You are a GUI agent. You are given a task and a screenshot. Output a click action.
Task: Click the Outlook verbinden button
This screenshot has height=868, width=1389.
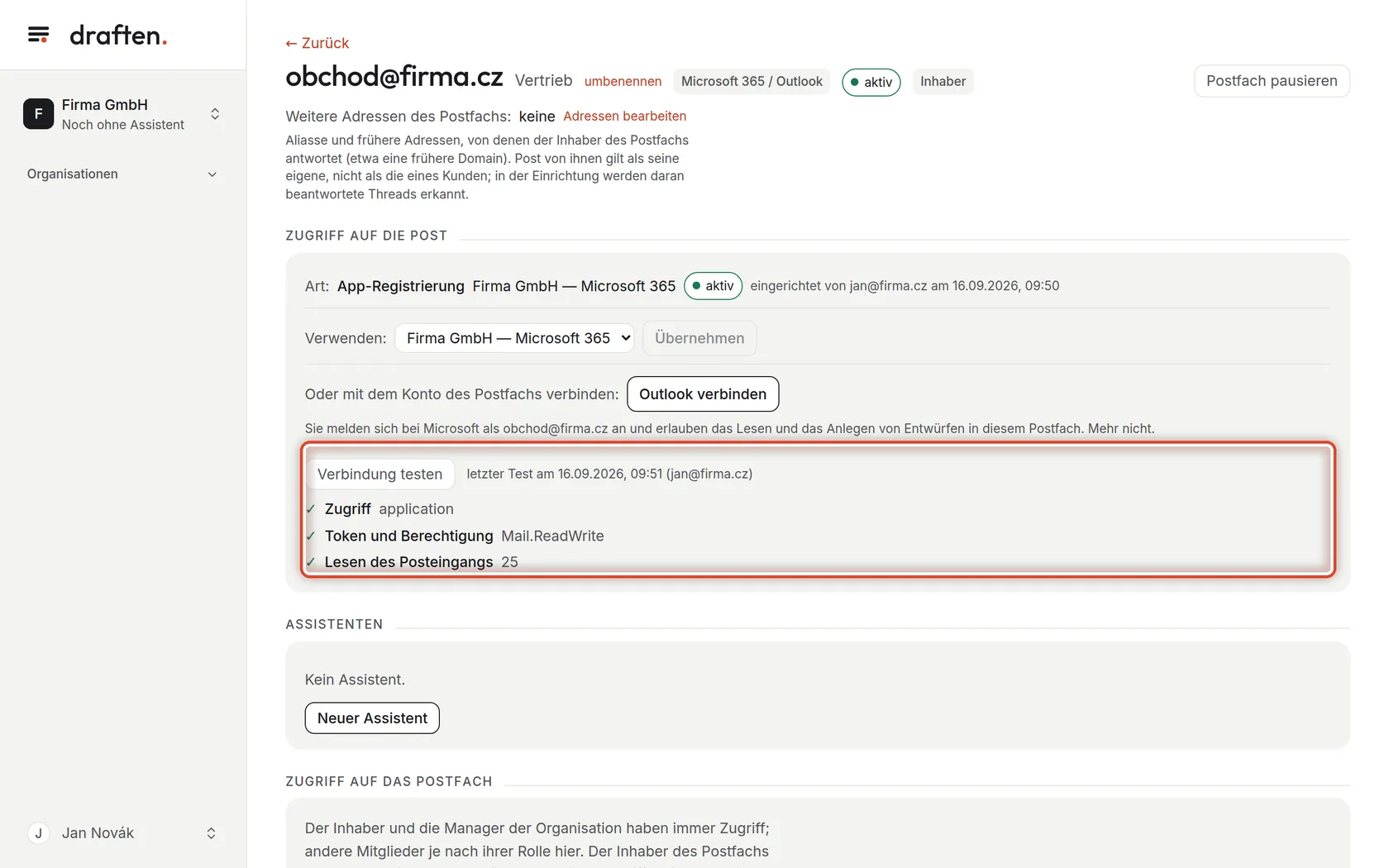pos(703,394)
